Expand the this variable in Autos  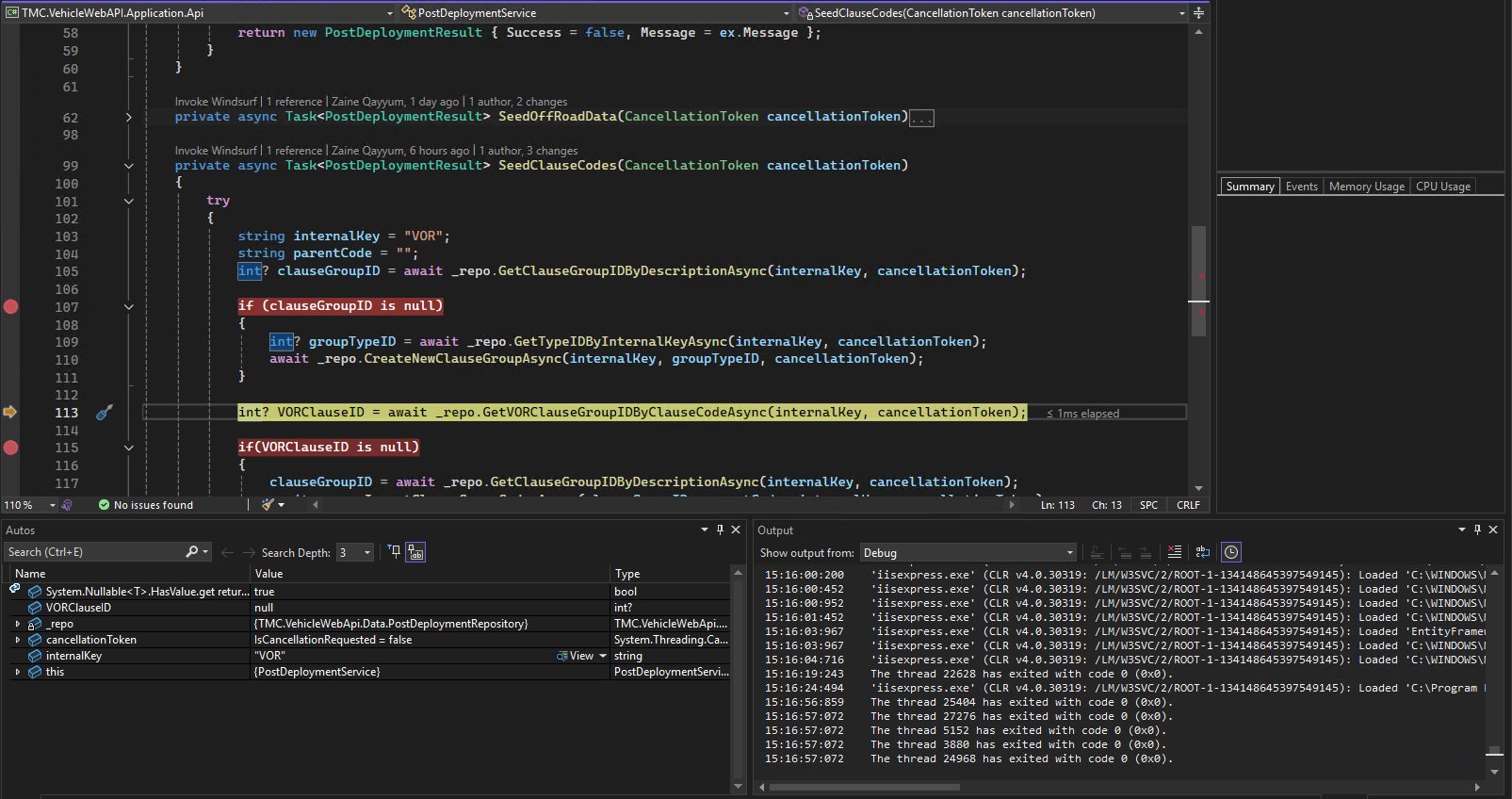[x=18, y=672]
